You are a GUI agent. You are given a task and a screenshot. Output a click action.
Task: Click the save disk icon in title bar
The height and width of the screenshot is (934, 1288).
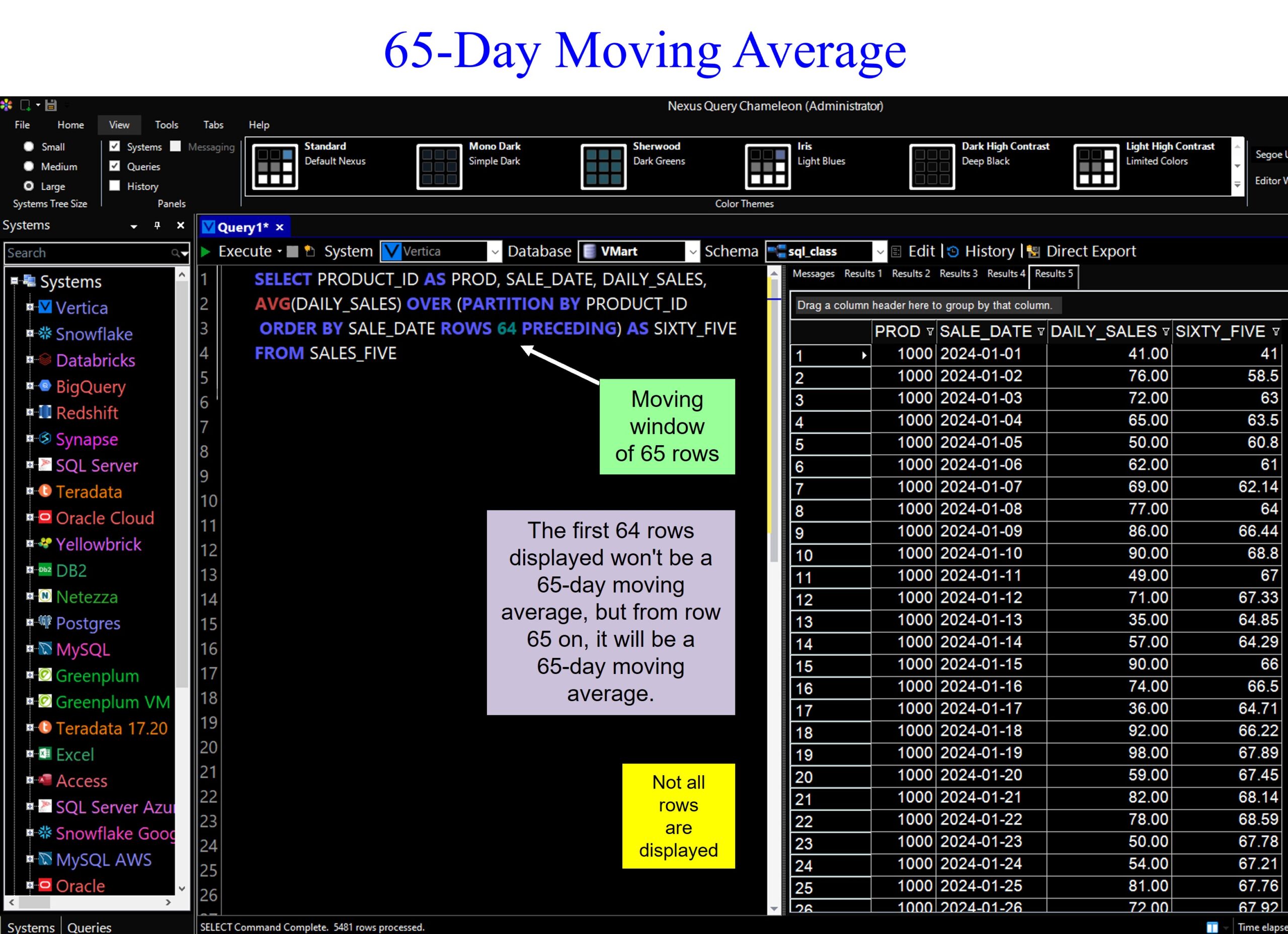point(51,105)
